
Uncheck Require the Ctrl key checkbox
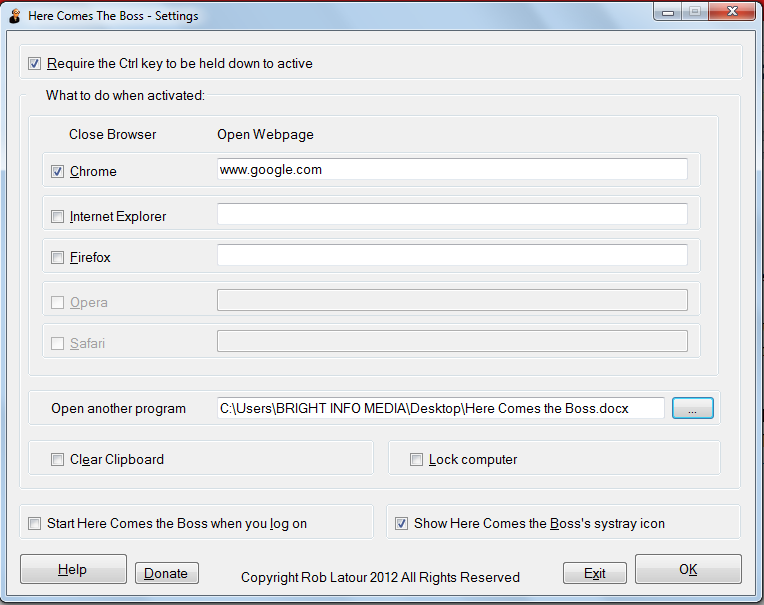pyautogui.click(x=34, y=63)
